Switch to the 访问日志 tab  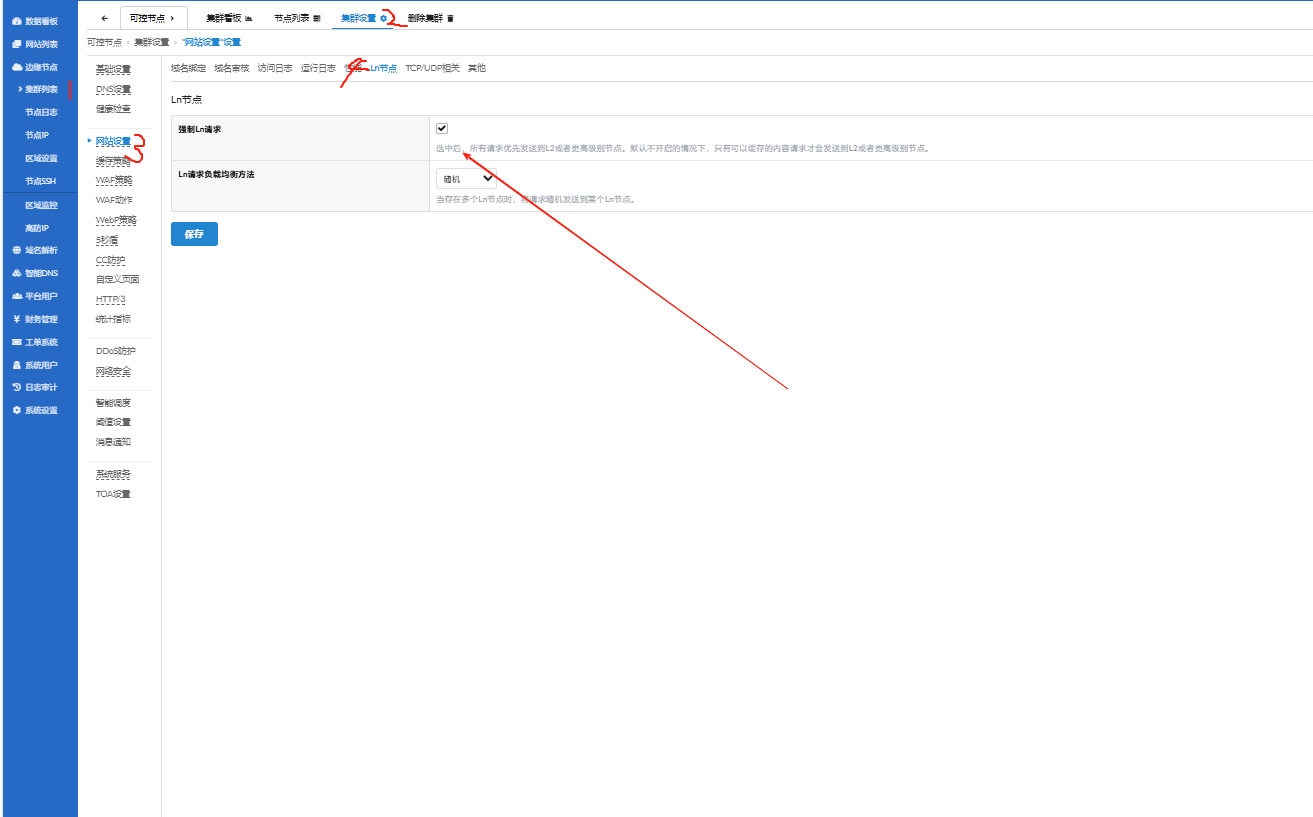[275, 68]
